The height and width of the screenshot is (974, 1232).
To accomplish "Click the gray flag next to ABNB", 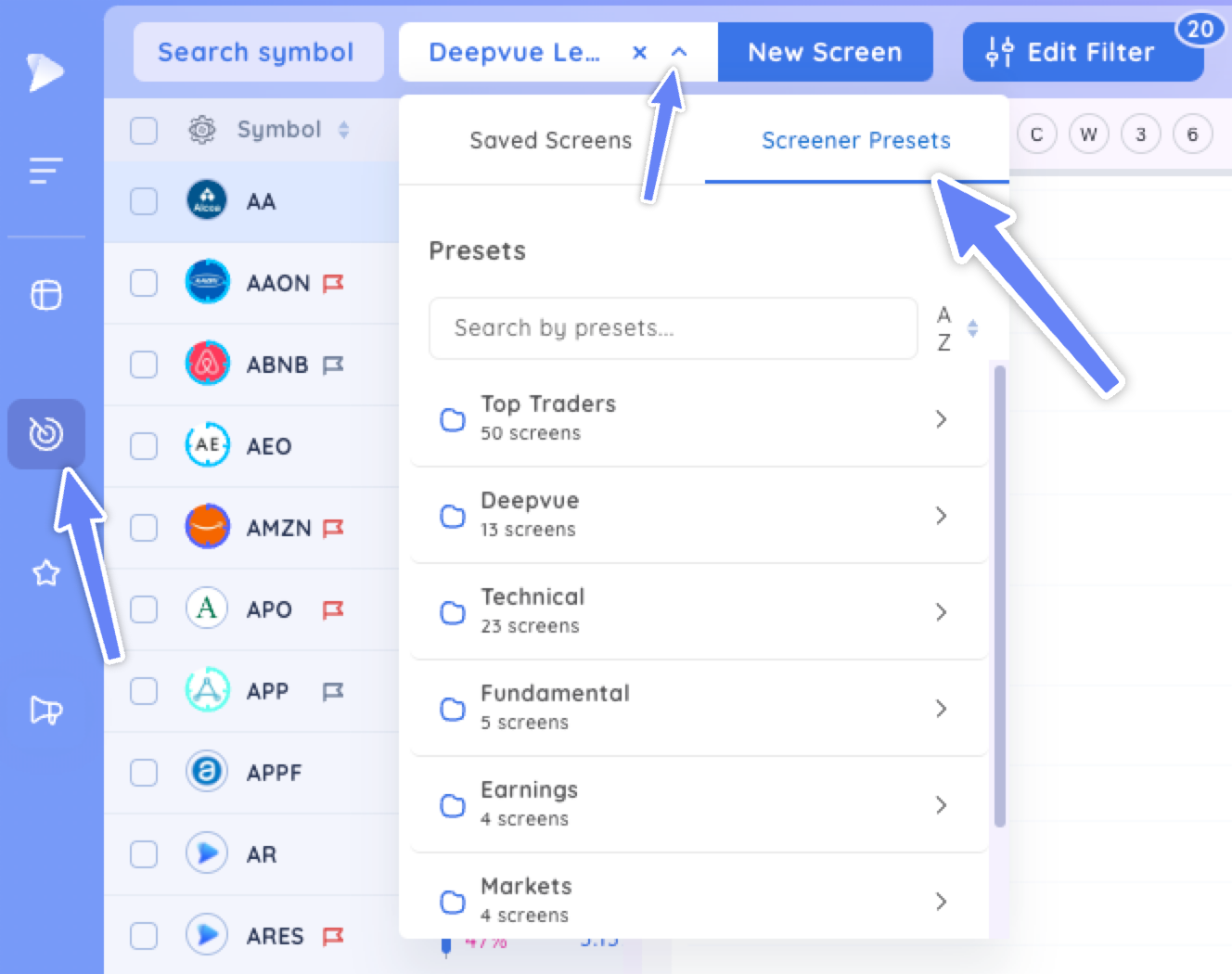I will click(333, 365).
